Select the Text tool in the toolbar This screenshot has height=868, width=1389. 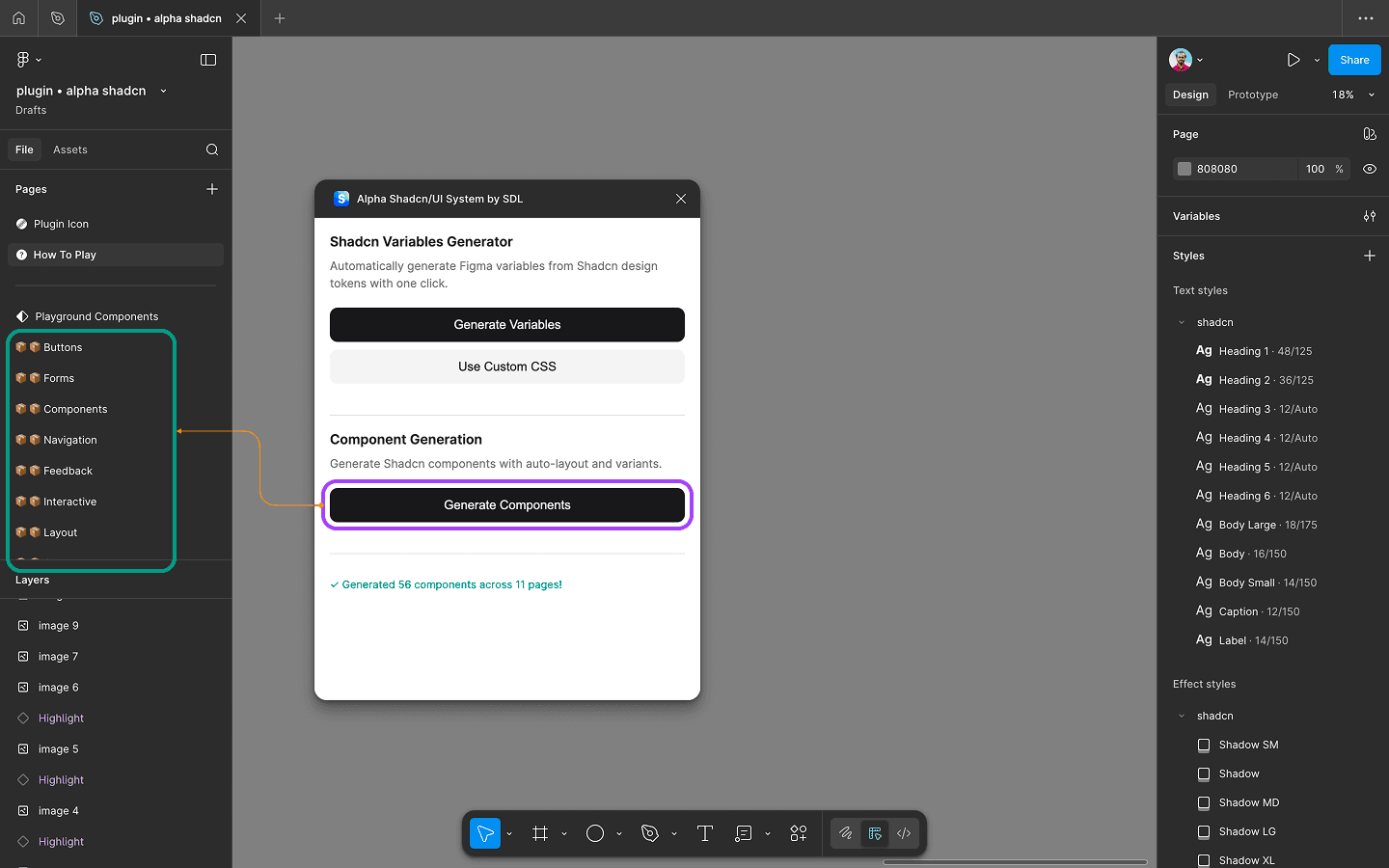tap(705, 833)
